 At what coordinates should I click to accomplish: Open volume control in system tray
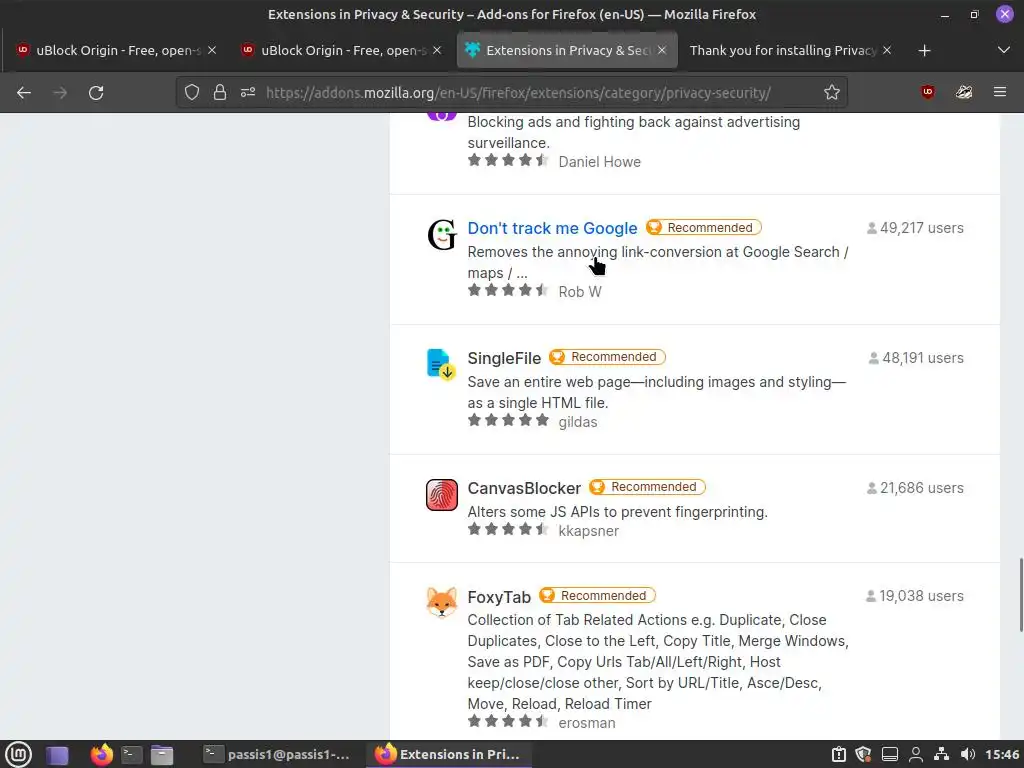coord(968,754)
